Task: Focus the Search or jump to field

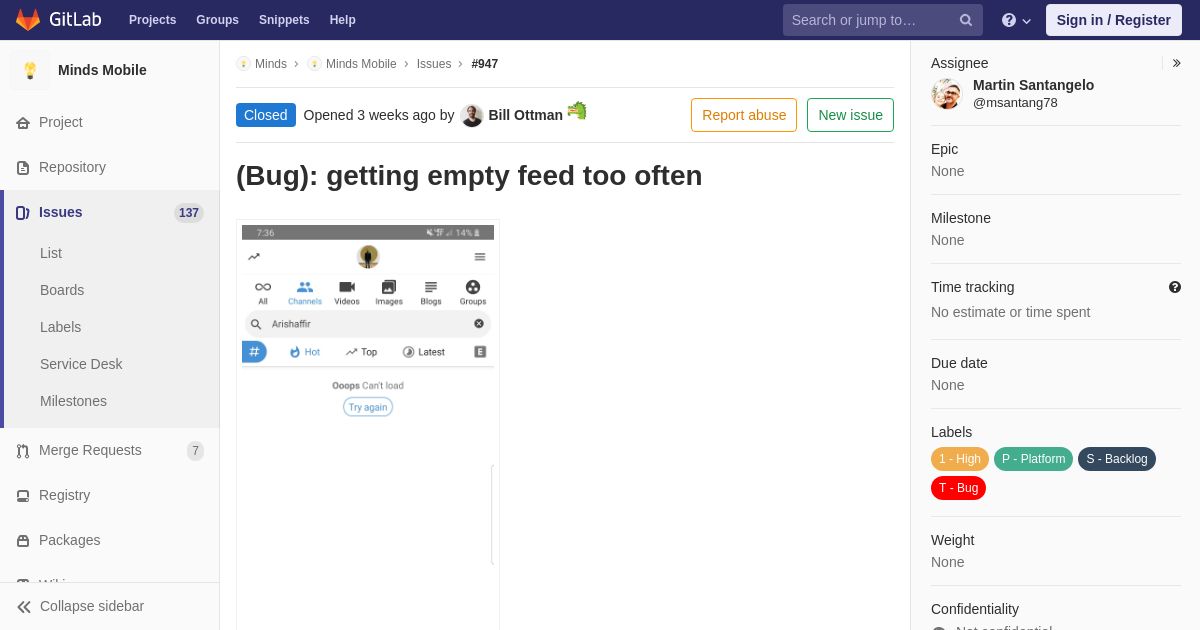Action: pyautogui.click(x=882, y=20)
